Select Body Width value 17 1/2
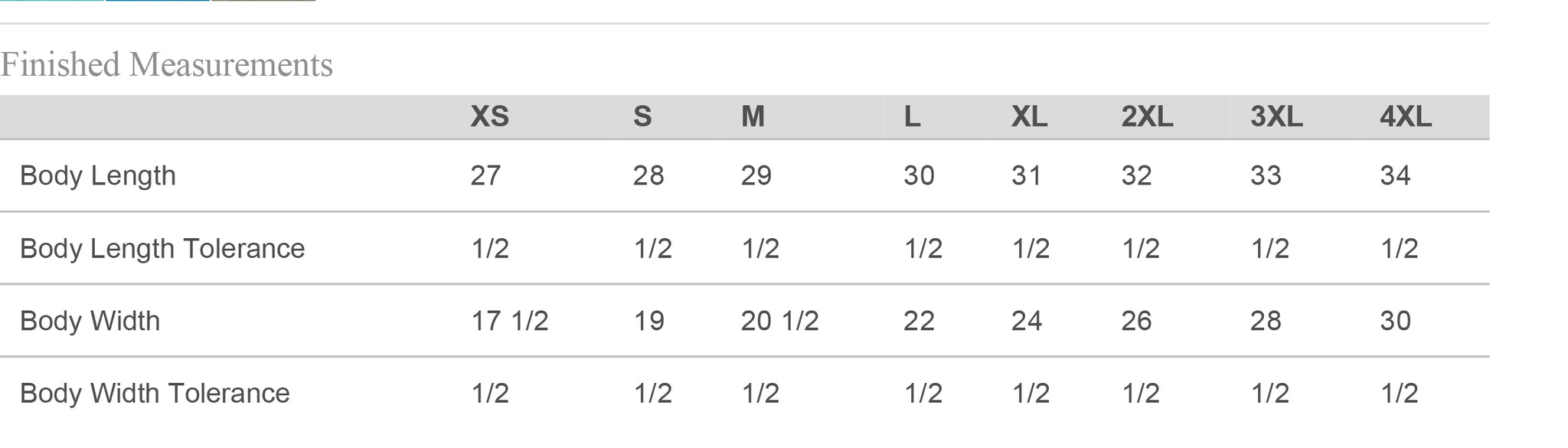The width and height of the screenshot is (1568, 448). pyautogui.click(x=510, y=320)
